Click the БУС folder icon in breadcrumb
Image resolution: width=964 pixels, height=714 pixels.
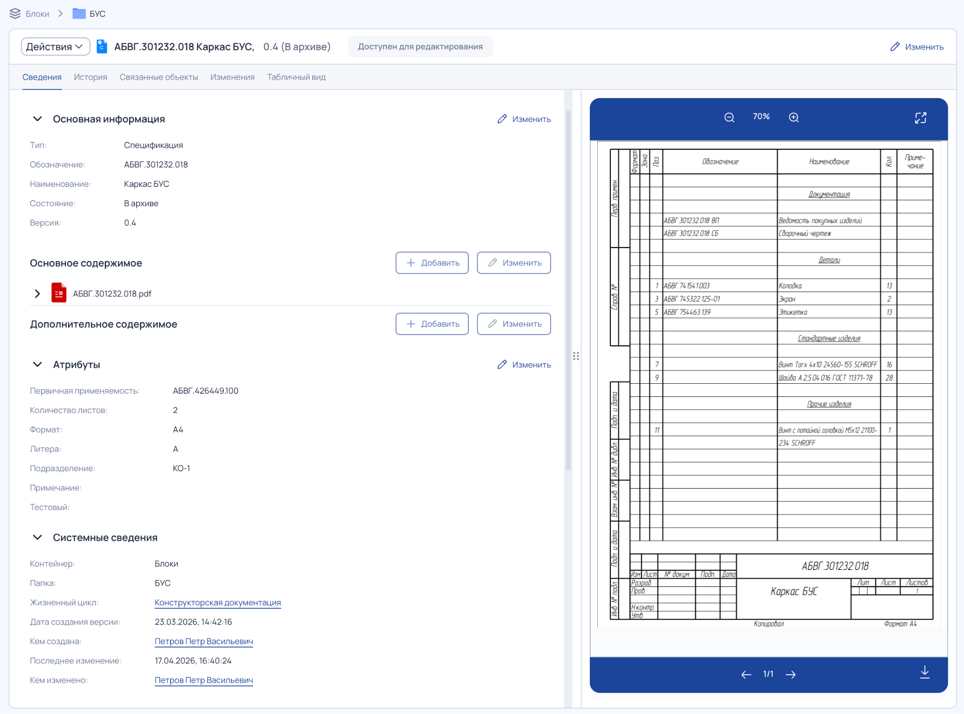pos(79,14)
